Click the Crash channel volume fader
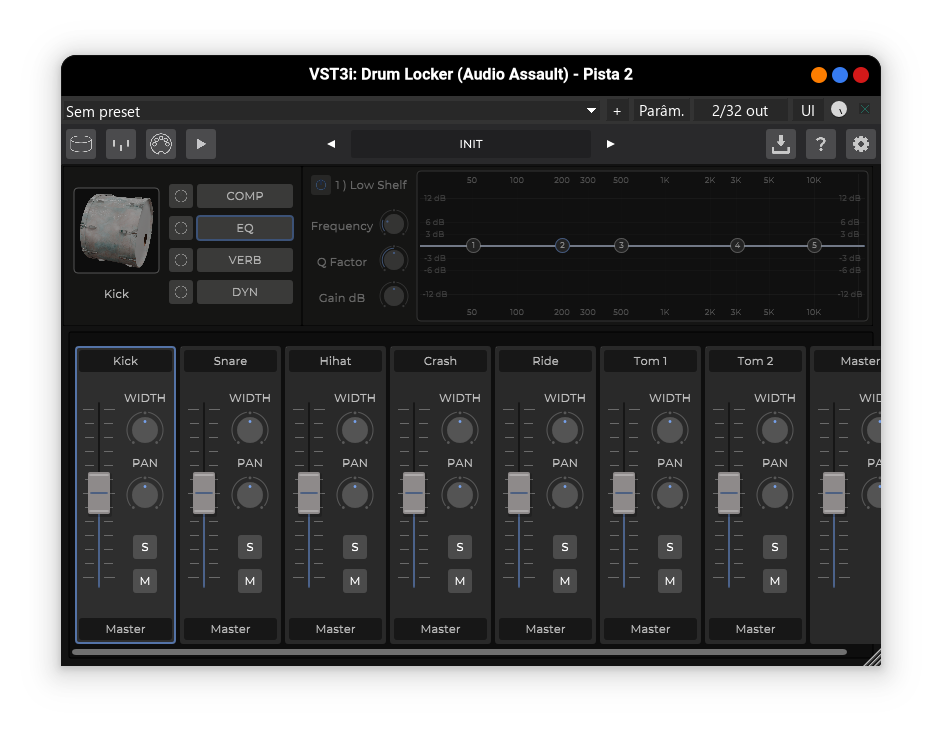 click(x=414, y=493)
